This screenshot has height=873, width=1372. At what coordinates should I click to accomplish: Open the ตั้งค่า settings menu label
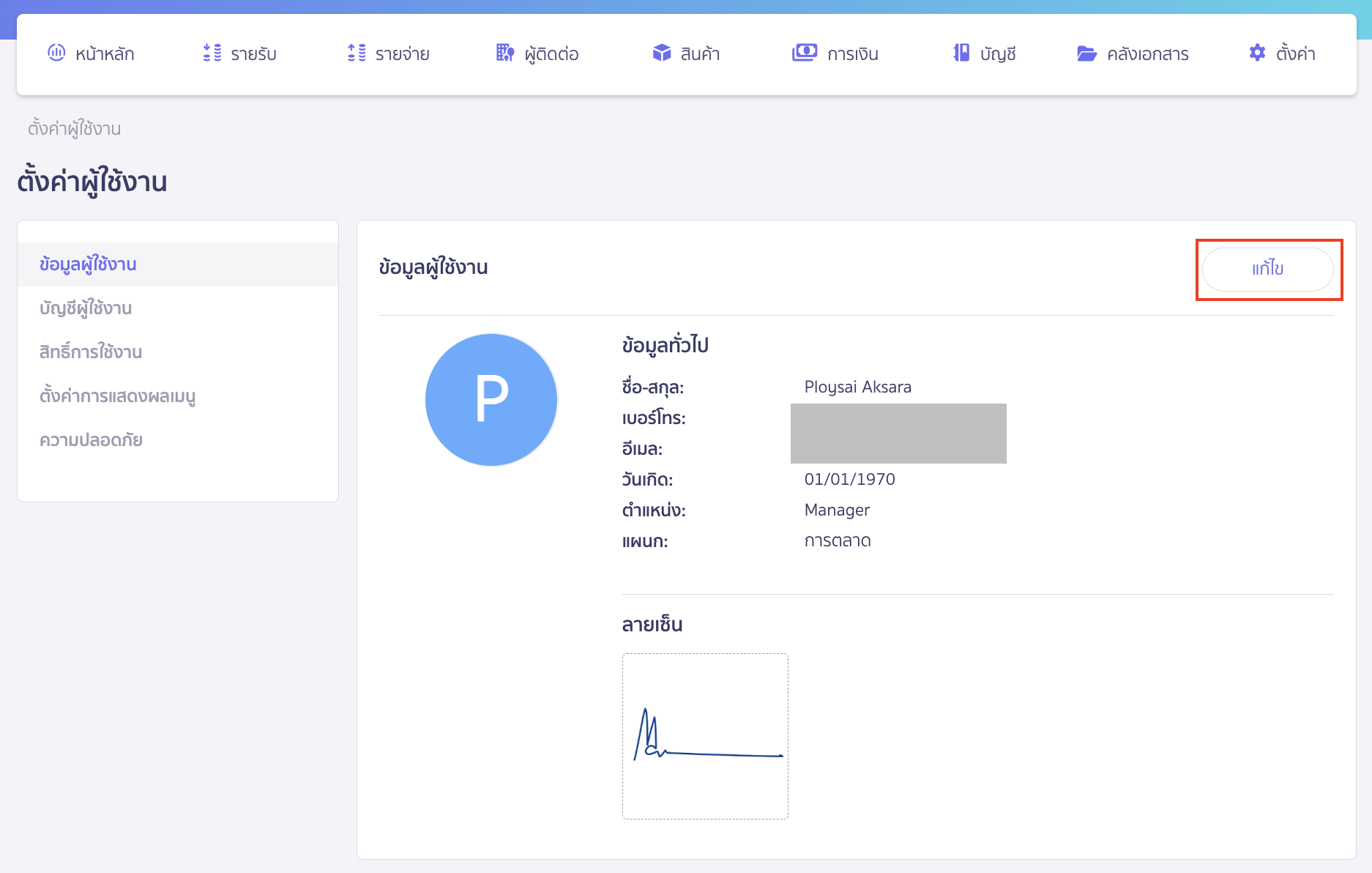tap(1295, 54)
